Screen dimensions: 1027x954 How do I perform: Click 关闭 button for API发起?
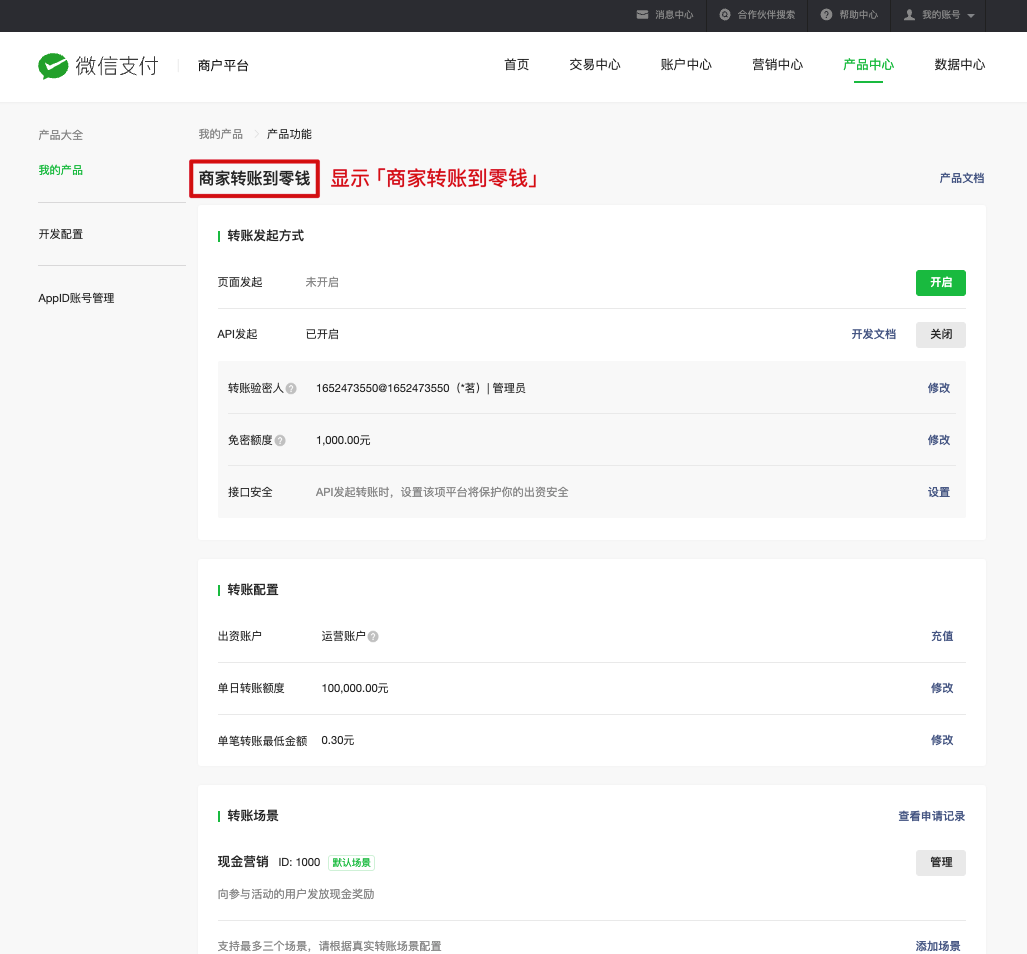click(941, 335)
